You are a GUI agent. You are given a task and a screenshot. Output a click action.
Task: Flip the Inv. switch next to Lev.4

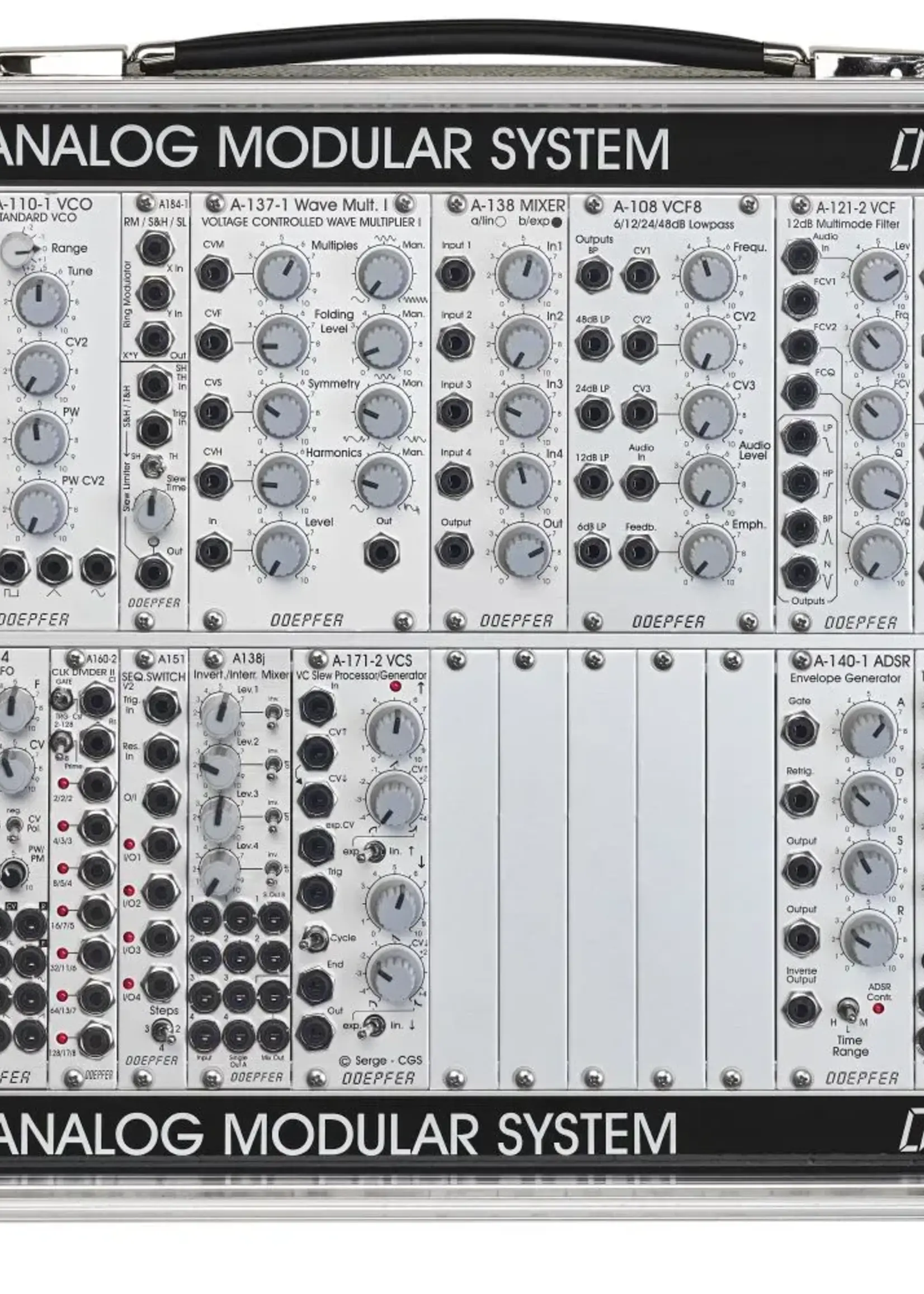click(273, 869)
